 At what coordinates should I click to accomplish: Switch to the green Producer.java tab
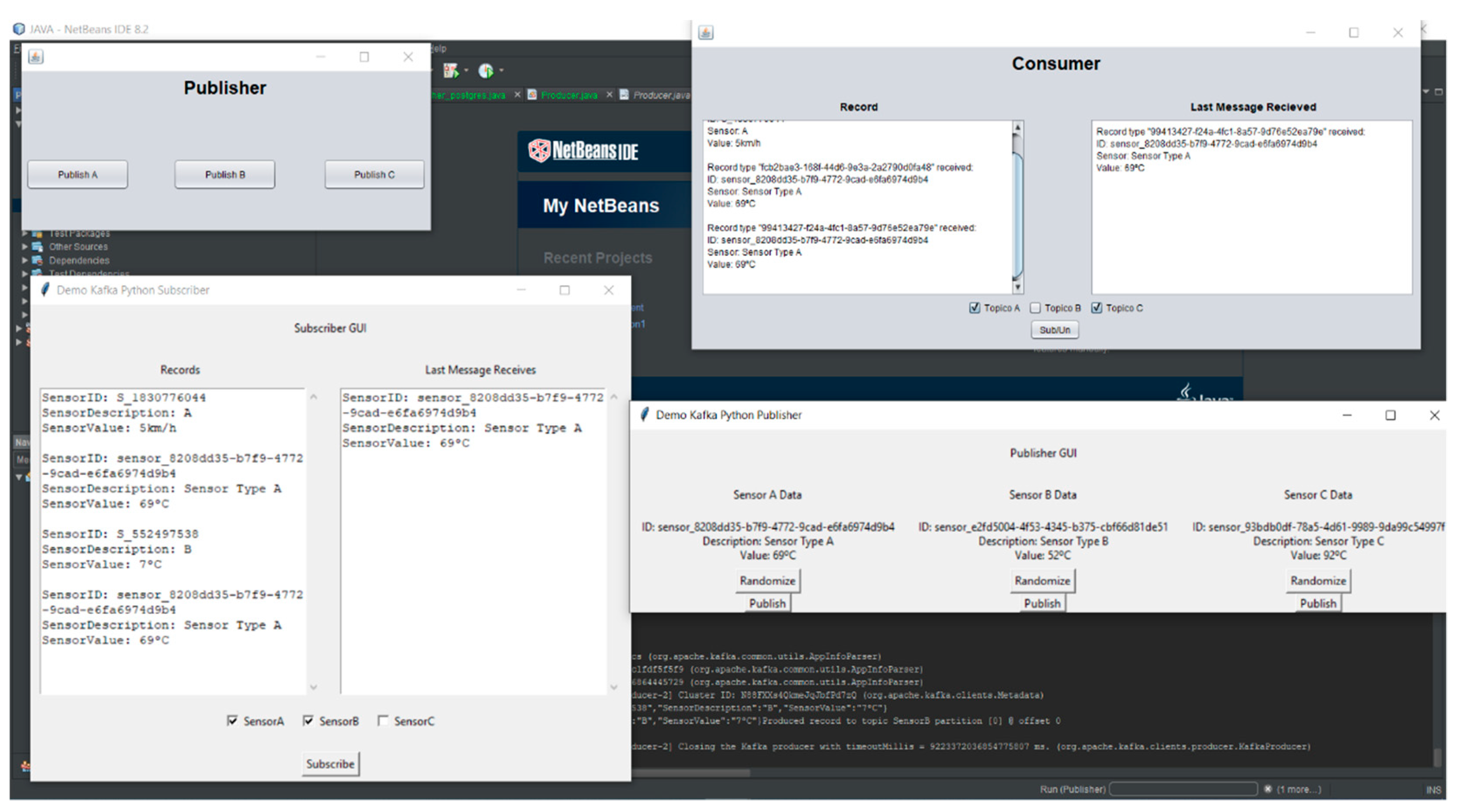point(569,95)
